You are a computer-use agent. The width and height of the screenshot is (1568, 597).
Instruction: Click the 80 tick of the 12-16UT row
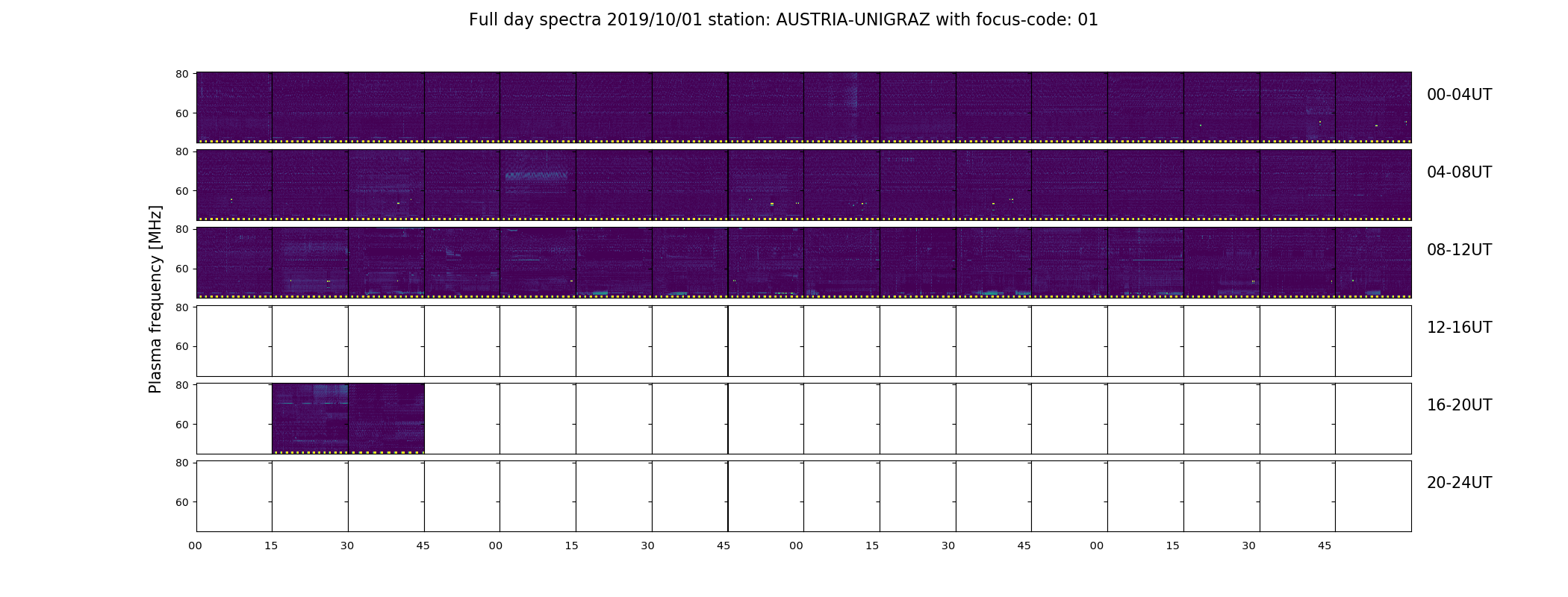[181, 307]
